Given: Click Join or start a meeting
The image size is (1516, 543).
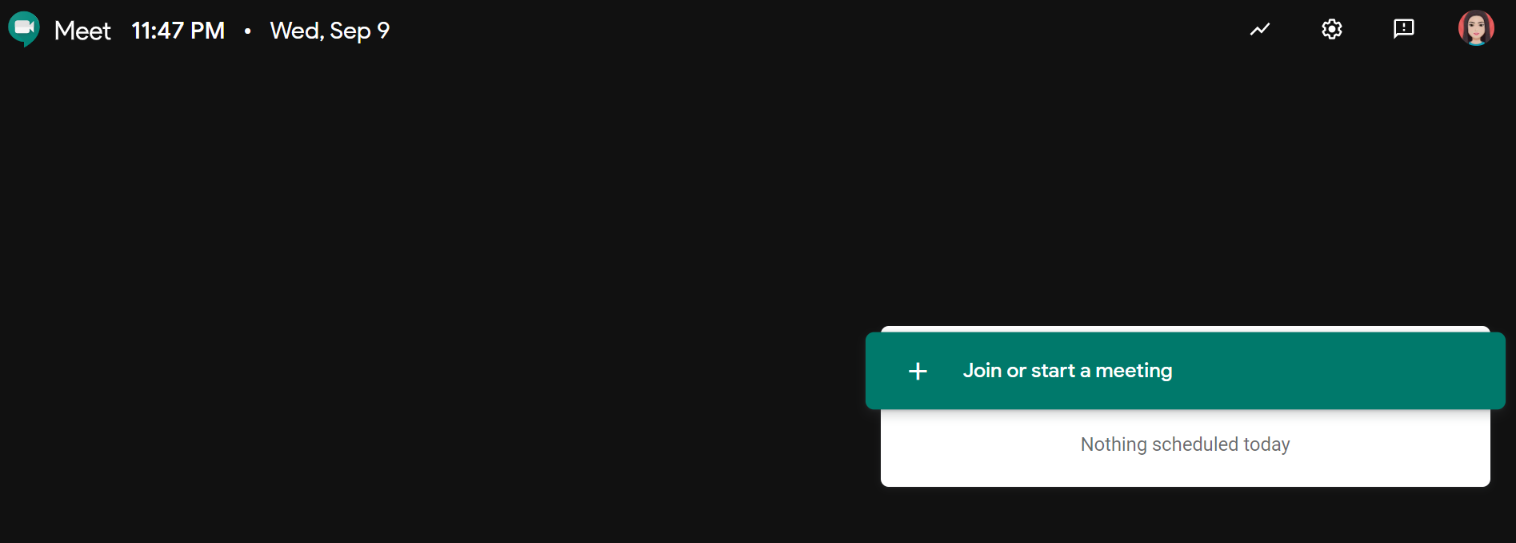Looking at the screenshot, I should click(1067, 371).
